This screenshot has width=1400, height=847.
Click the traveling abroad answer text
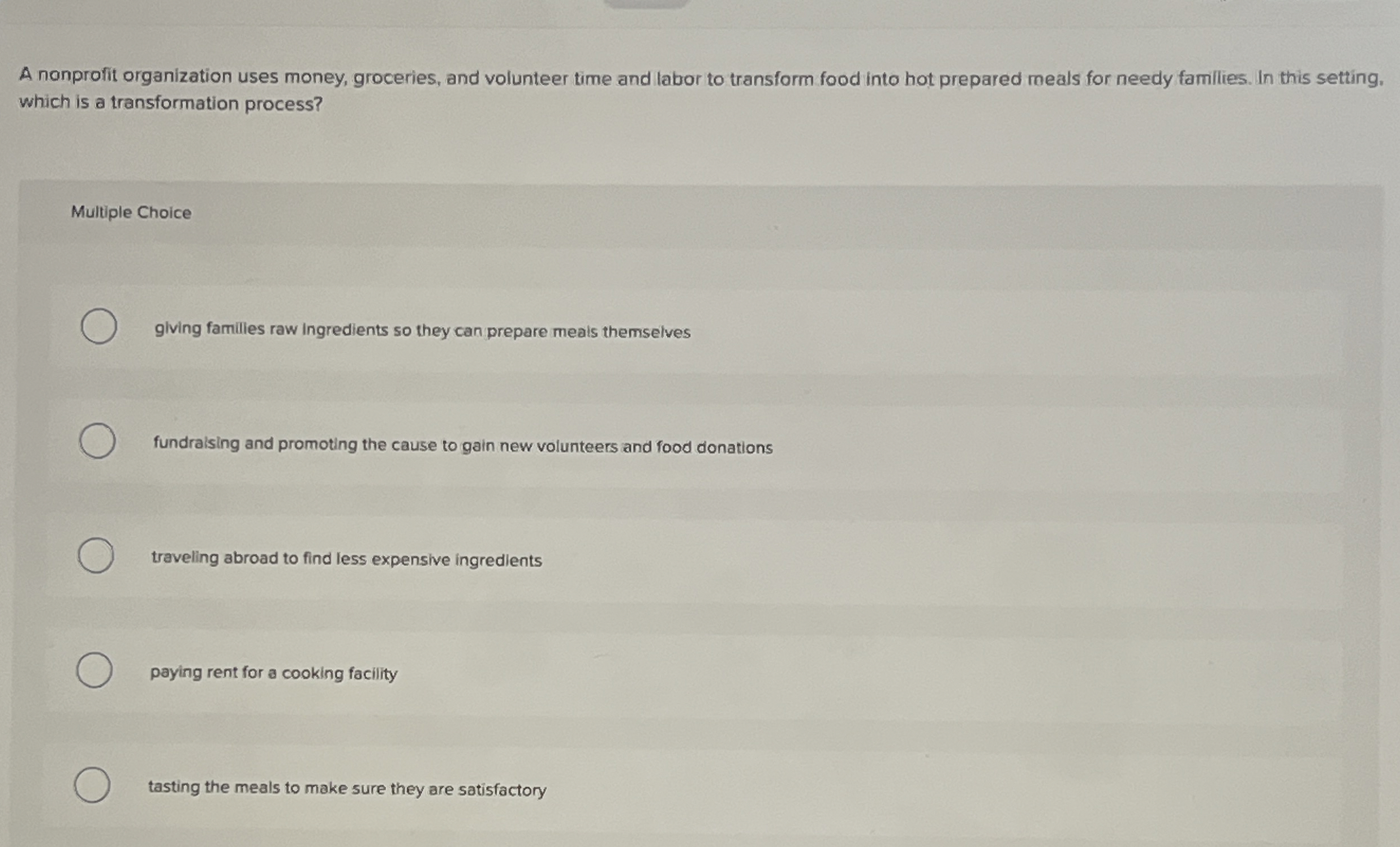pos(346,560)
